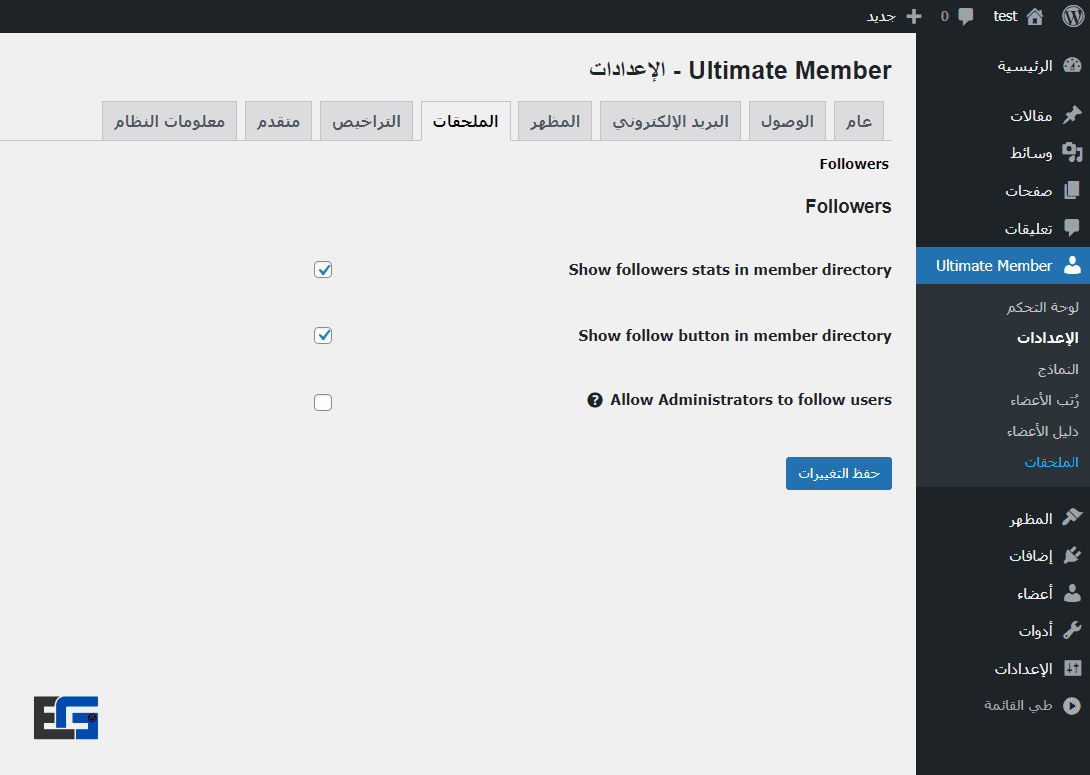Image resolution: width=1090 pixels, height=775 pixels.
Task: Open the التراخيص settings tab
Action: coord(366,121)
